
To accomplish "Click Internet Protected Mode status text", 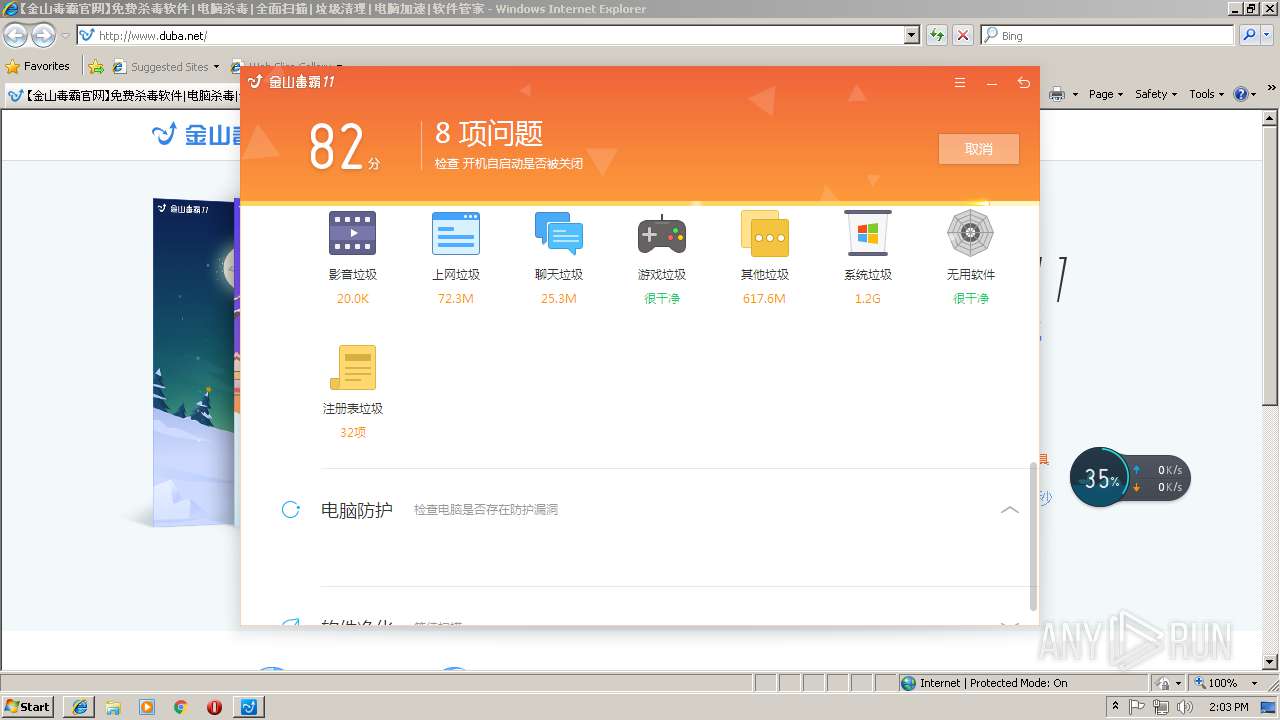I will (993, 683).
